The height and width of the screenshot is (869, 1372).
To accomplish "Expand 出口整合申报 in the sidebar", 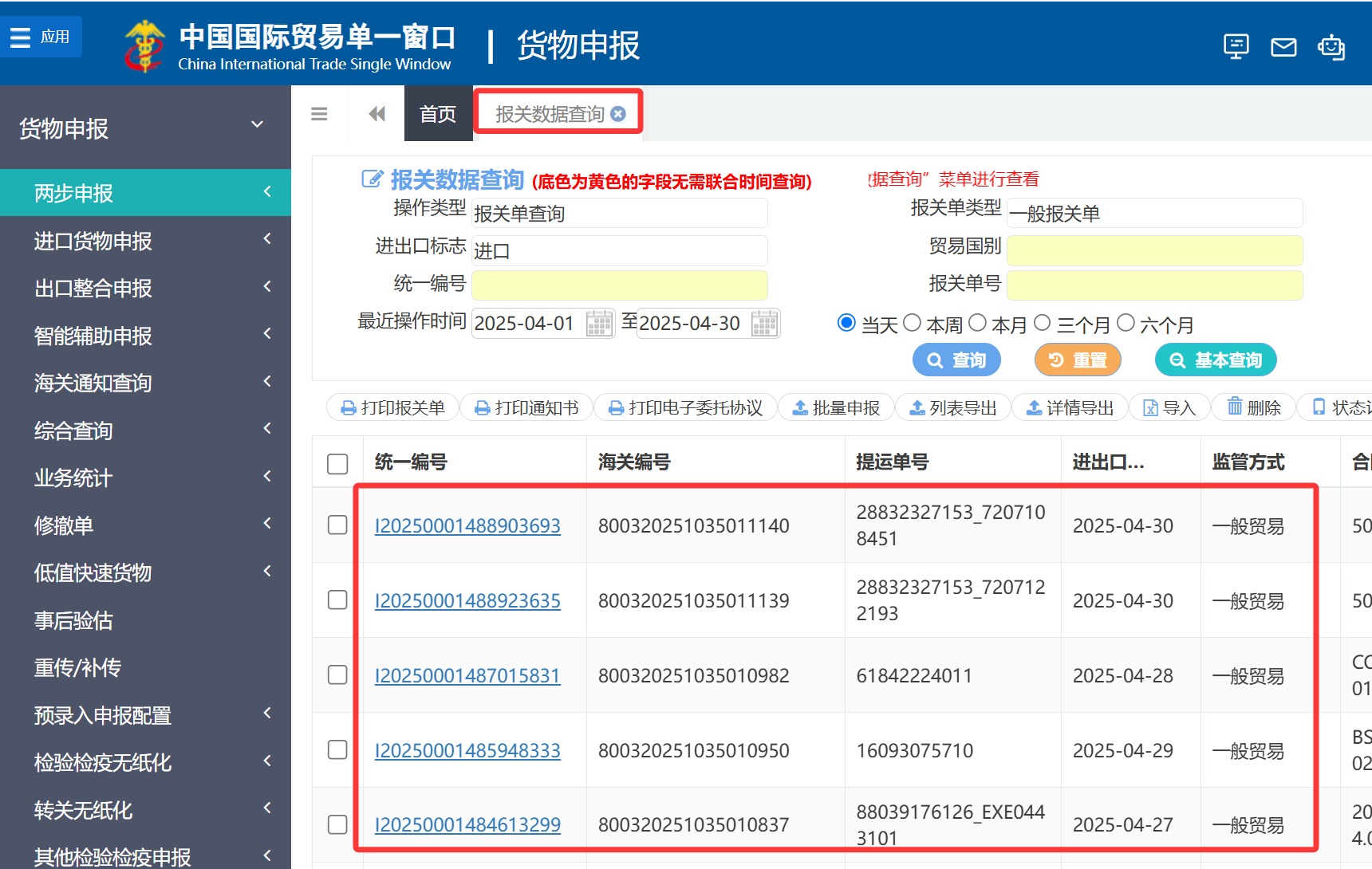I will [145, 288].
